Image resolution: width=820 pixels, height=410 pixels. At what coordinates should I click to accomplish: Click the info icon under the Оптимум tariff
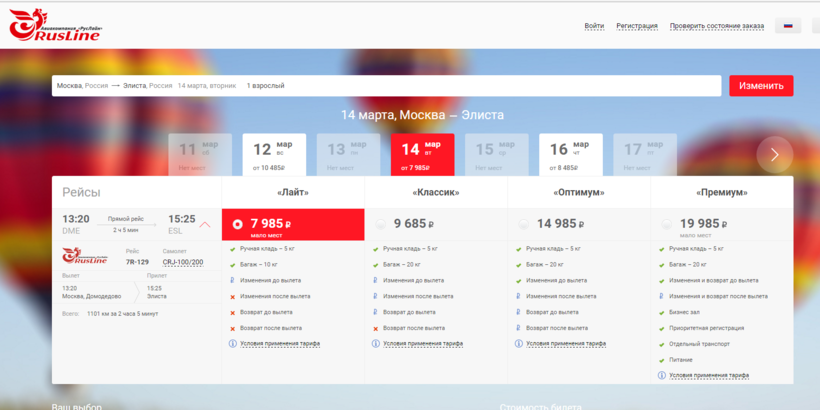click(x=519, y=343)
